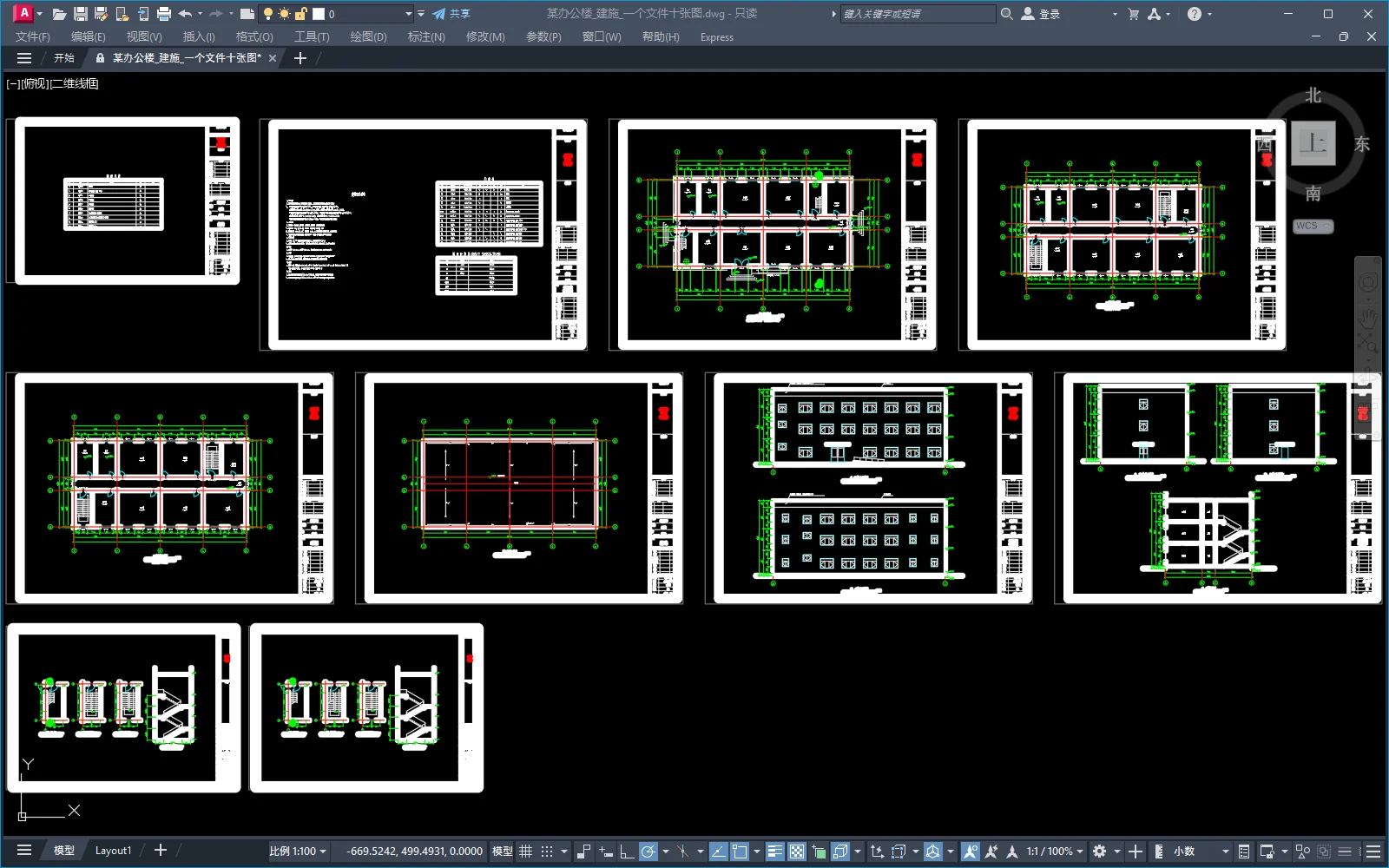The height and width of the screenshot is (868, 1389).
Task: Click the plus icon for new drawing tab
Action: [x=300, y=58]
